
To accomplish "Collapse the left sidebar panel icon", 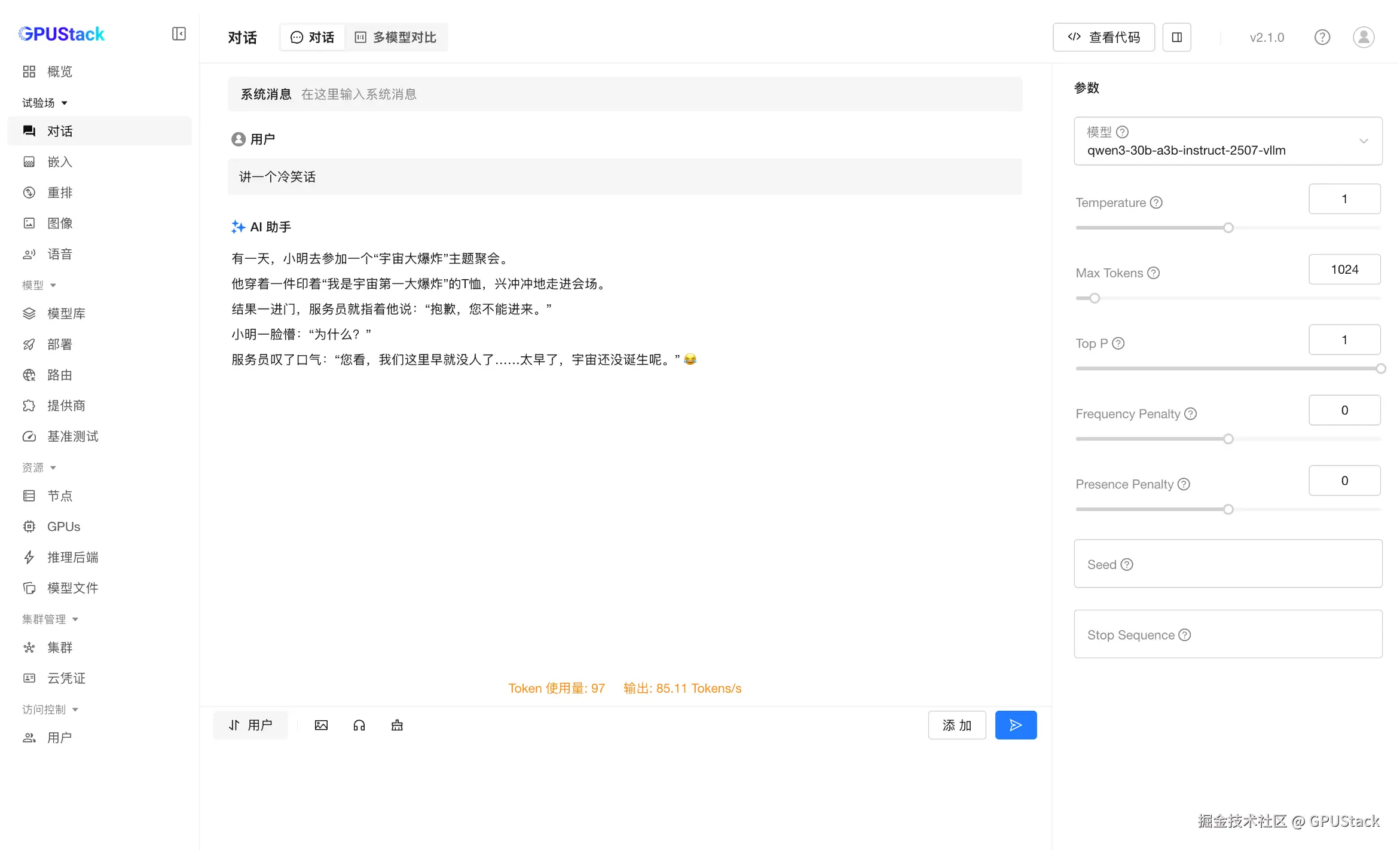I will 179,33.
